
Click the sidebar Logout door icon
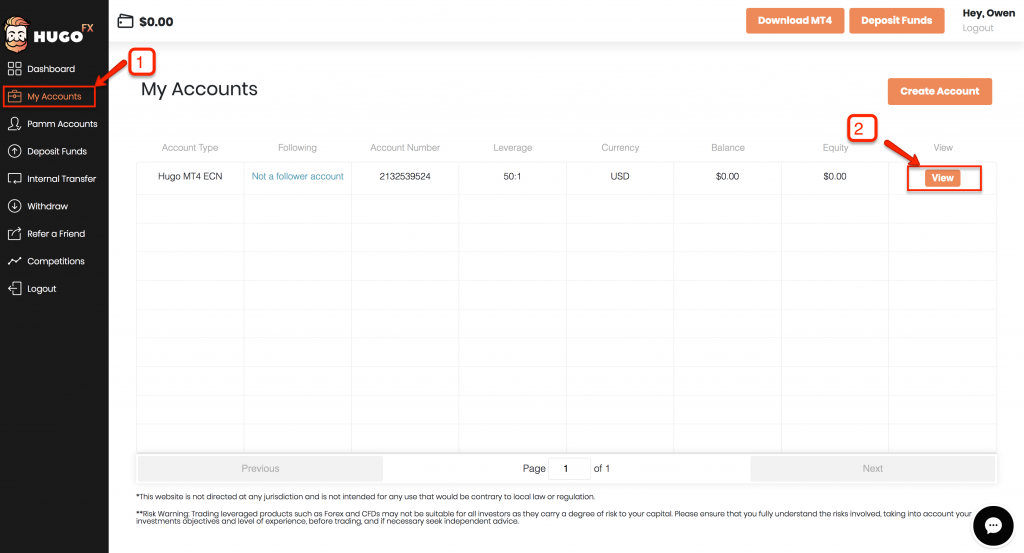[x=14, y=288]
